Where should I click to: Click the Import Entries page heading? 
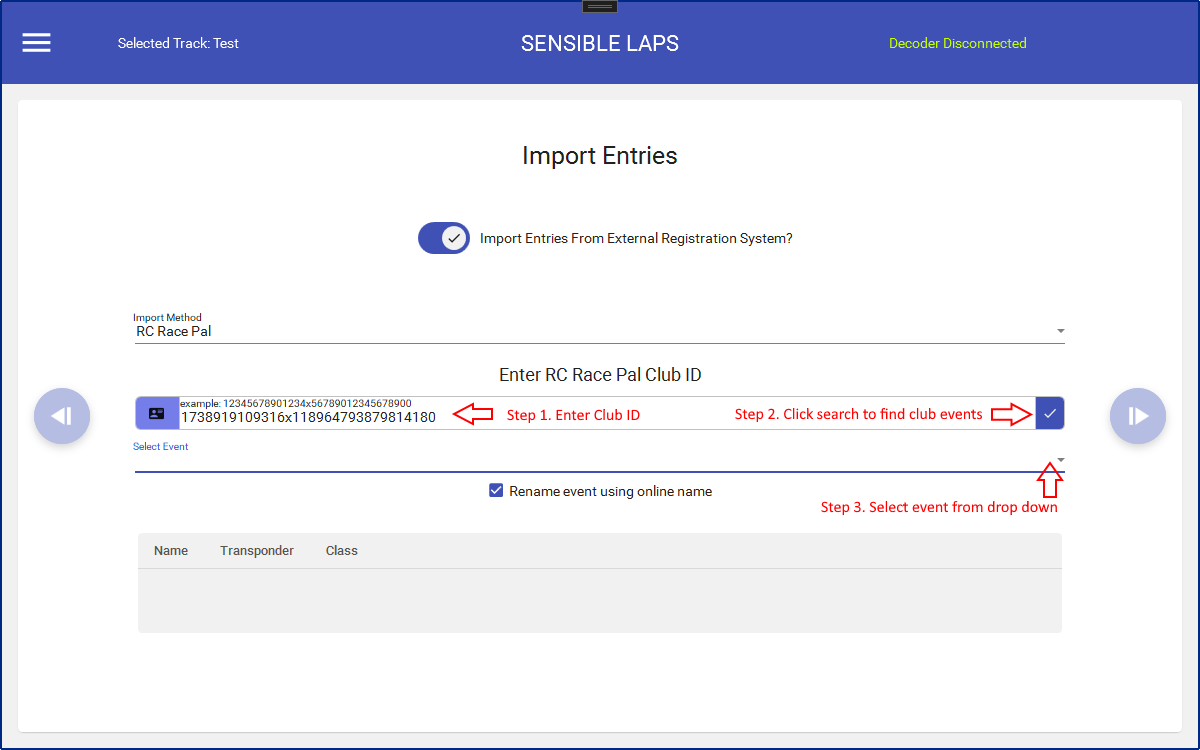600,156
